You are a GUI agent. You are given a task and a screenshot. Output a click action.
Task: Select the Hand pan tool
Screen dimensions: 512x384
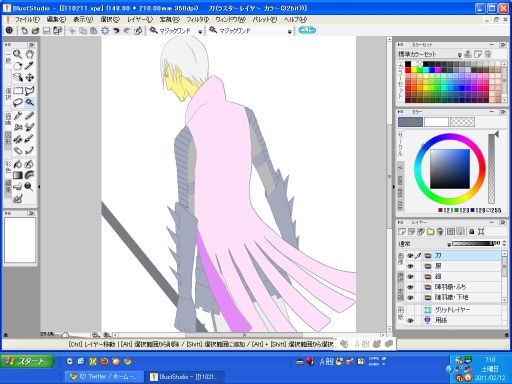point(30,54)
